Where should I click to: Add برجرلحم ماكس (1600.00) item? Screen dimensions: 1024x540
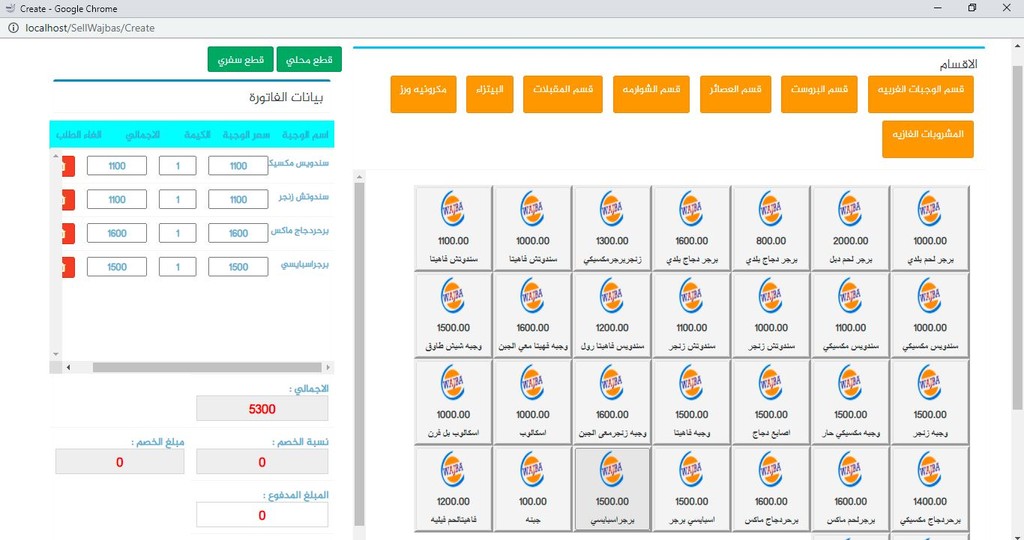click(850, 488)
